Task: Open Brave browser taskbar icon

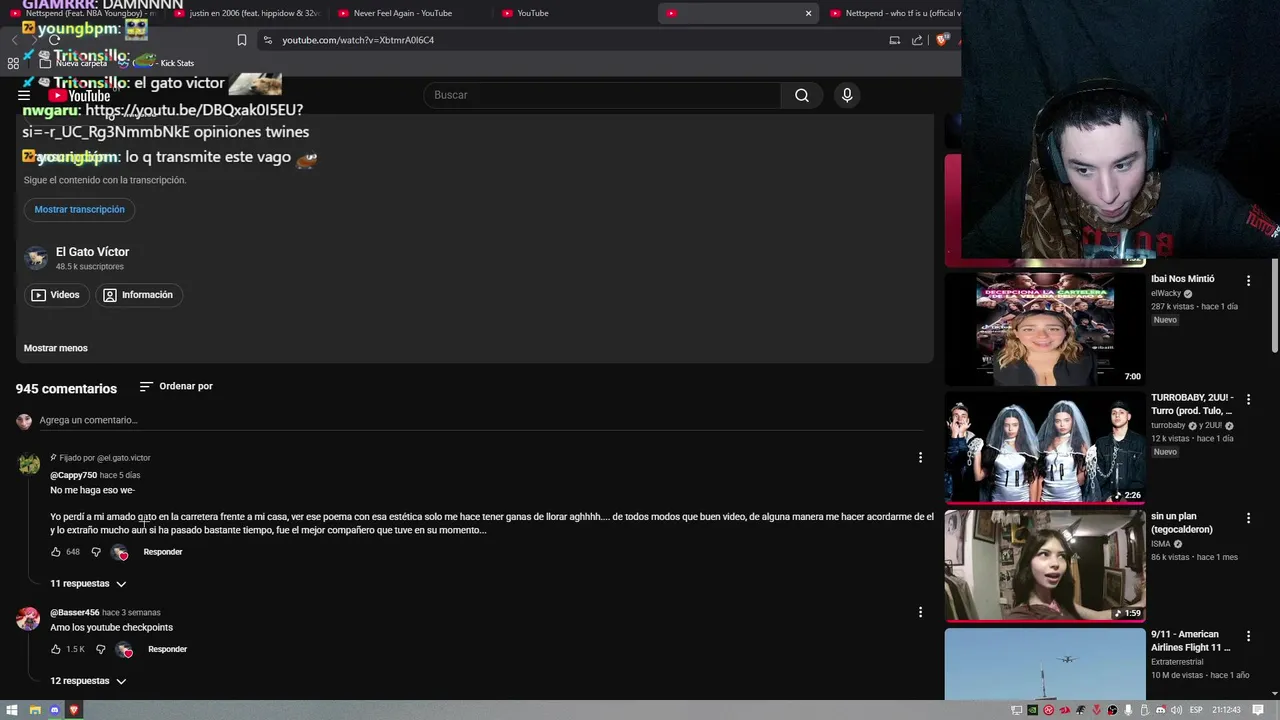Action: click(74, 710)
